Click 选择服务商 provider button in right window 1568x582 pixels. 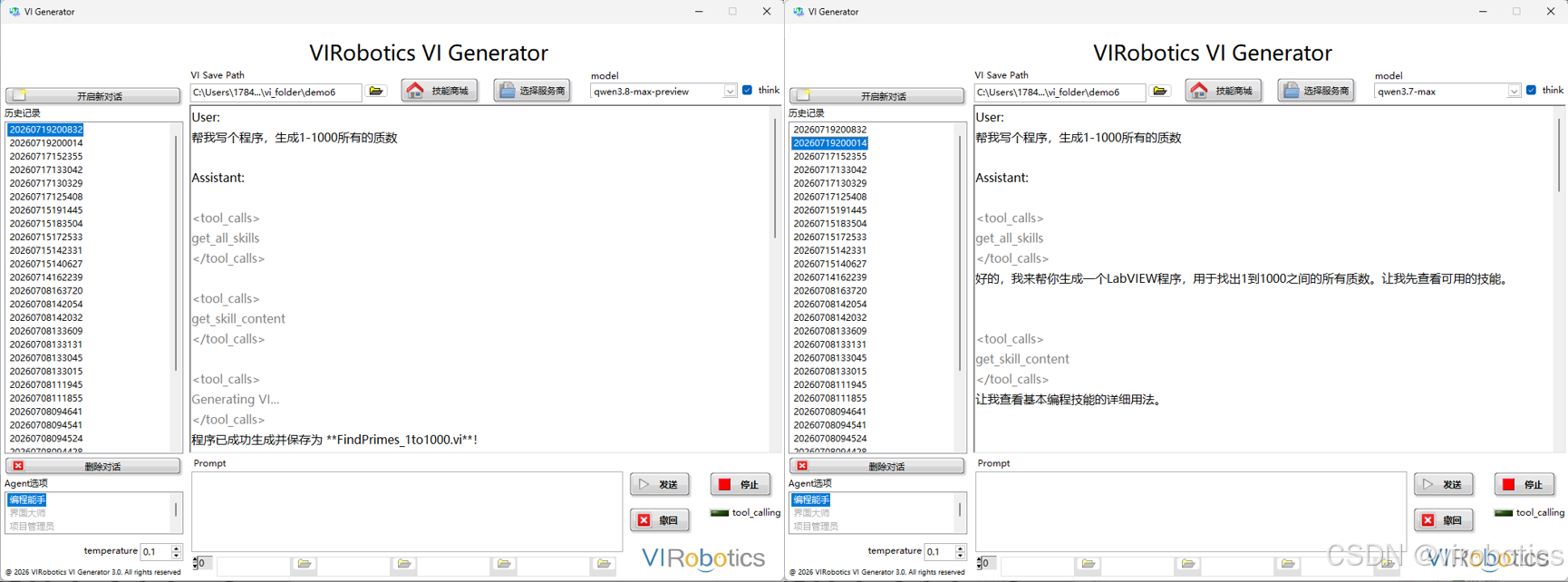[x=1316, y=91]
